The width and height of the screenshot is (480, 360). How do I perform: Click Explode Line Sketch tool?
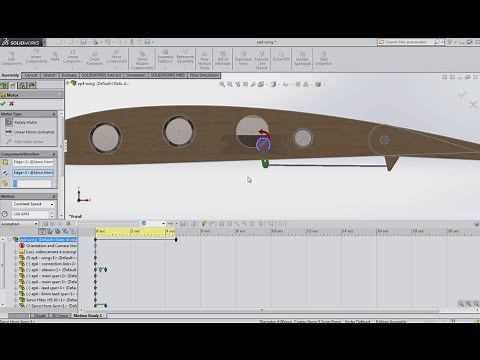pyautogui.click(x=261, y=61)
